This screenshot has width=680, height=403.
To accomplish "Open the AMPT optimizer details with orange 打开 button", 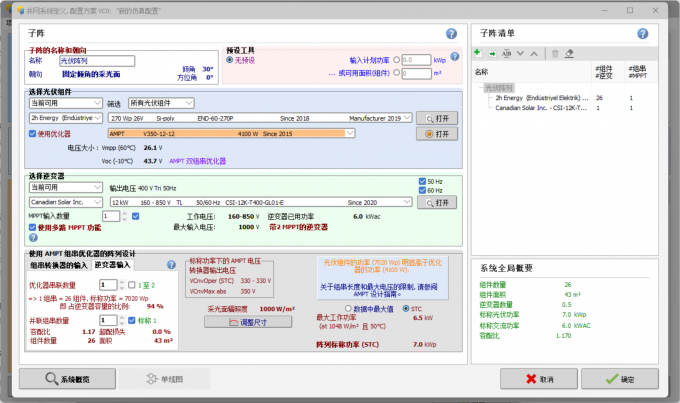I will (437, 134).
